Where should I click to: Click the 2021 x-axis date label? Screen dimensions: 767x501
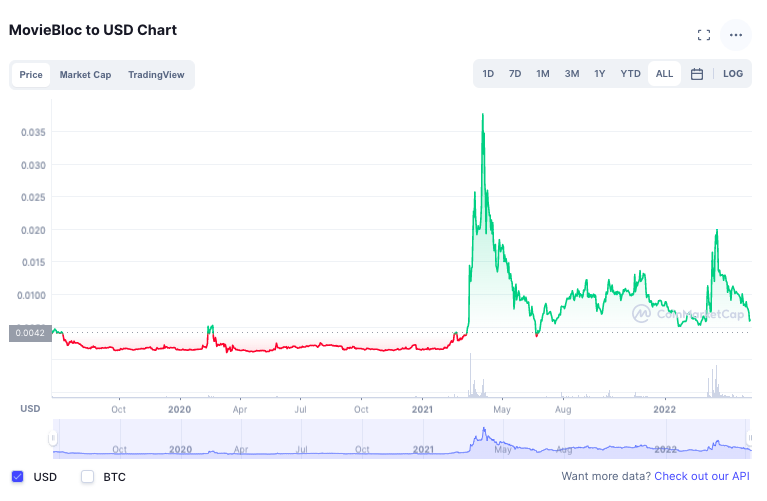click(x=422, y=410)
